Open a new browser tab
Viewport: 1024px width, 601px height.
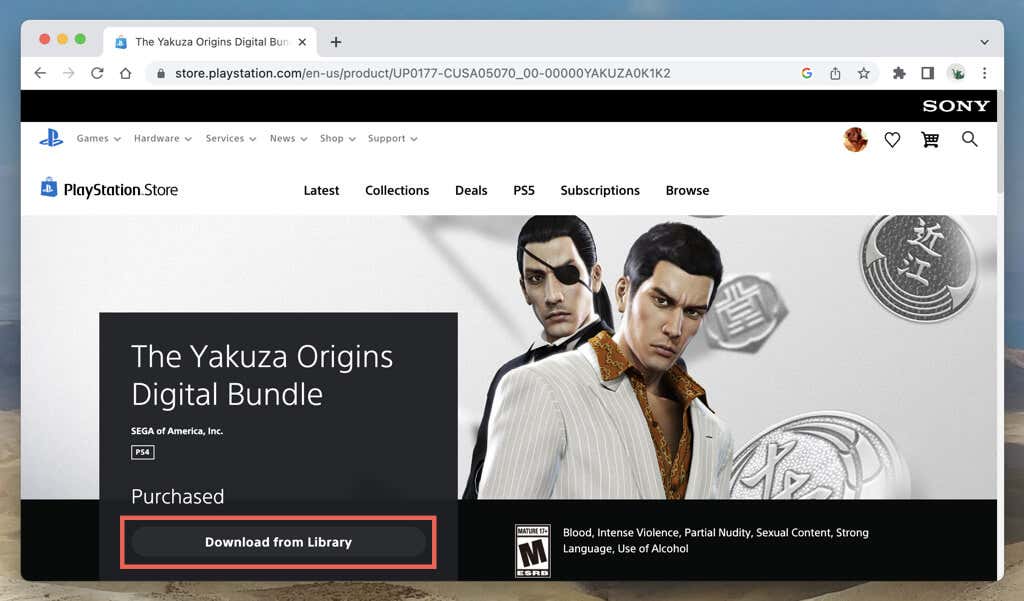pyautogui.click(x=336, y=42)
